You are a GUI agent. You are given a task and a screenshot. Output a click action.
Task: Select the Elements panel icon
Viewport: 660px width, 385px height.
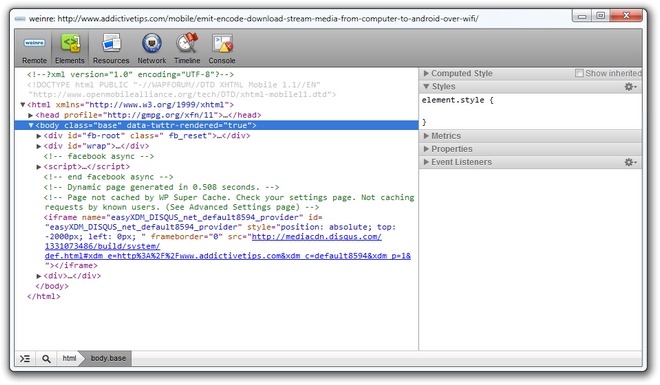coord(70,43)
